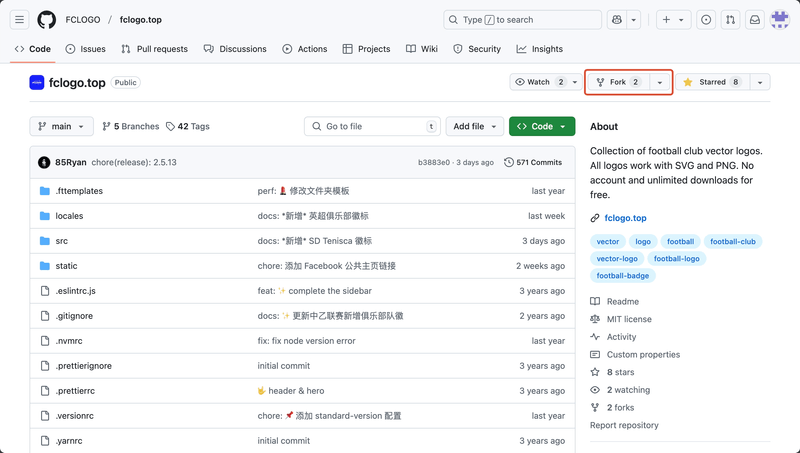Screen dimensions: 800x453
Task: Expand the green Code dropdown
Action: pos(542,127)
